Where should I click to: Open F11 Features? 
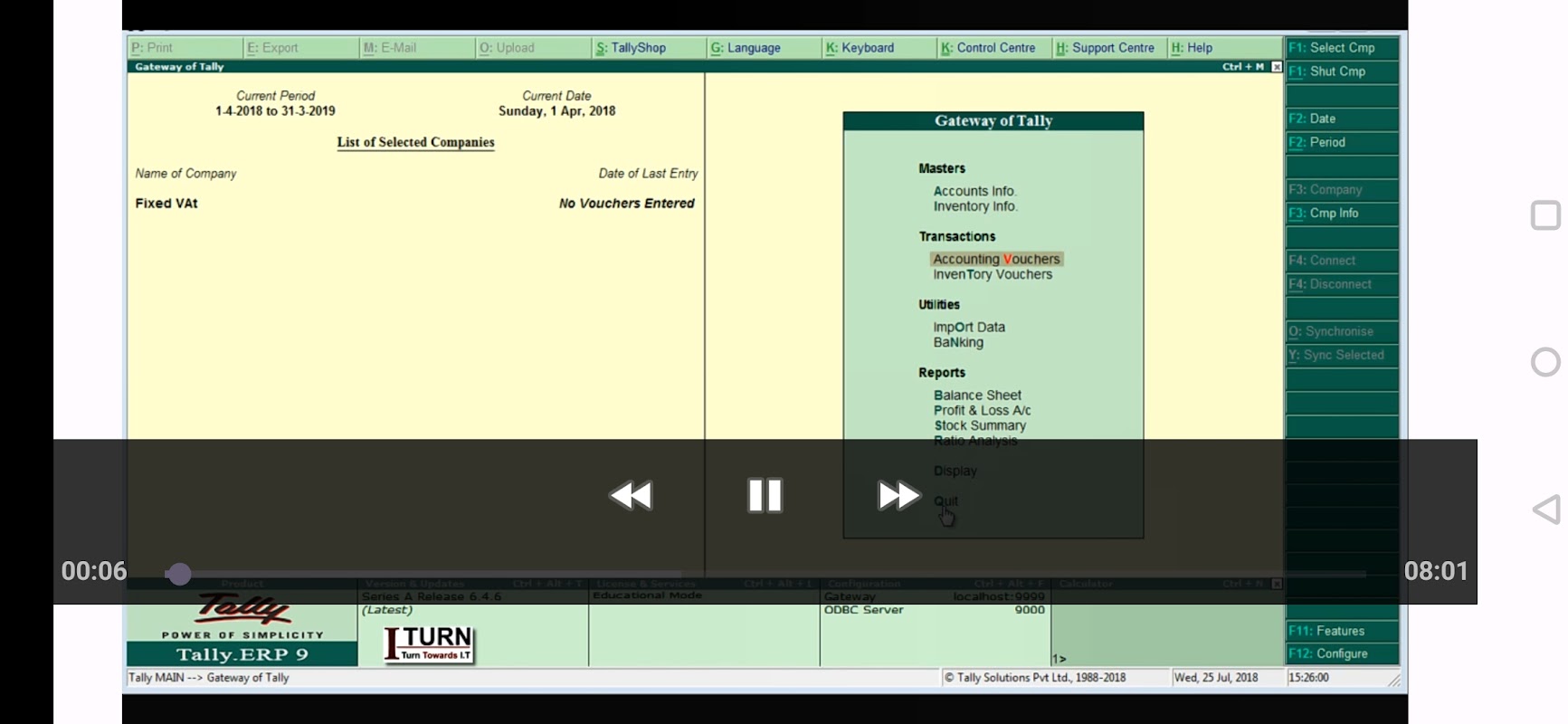pyautogui.click(x=1343, y=631)
